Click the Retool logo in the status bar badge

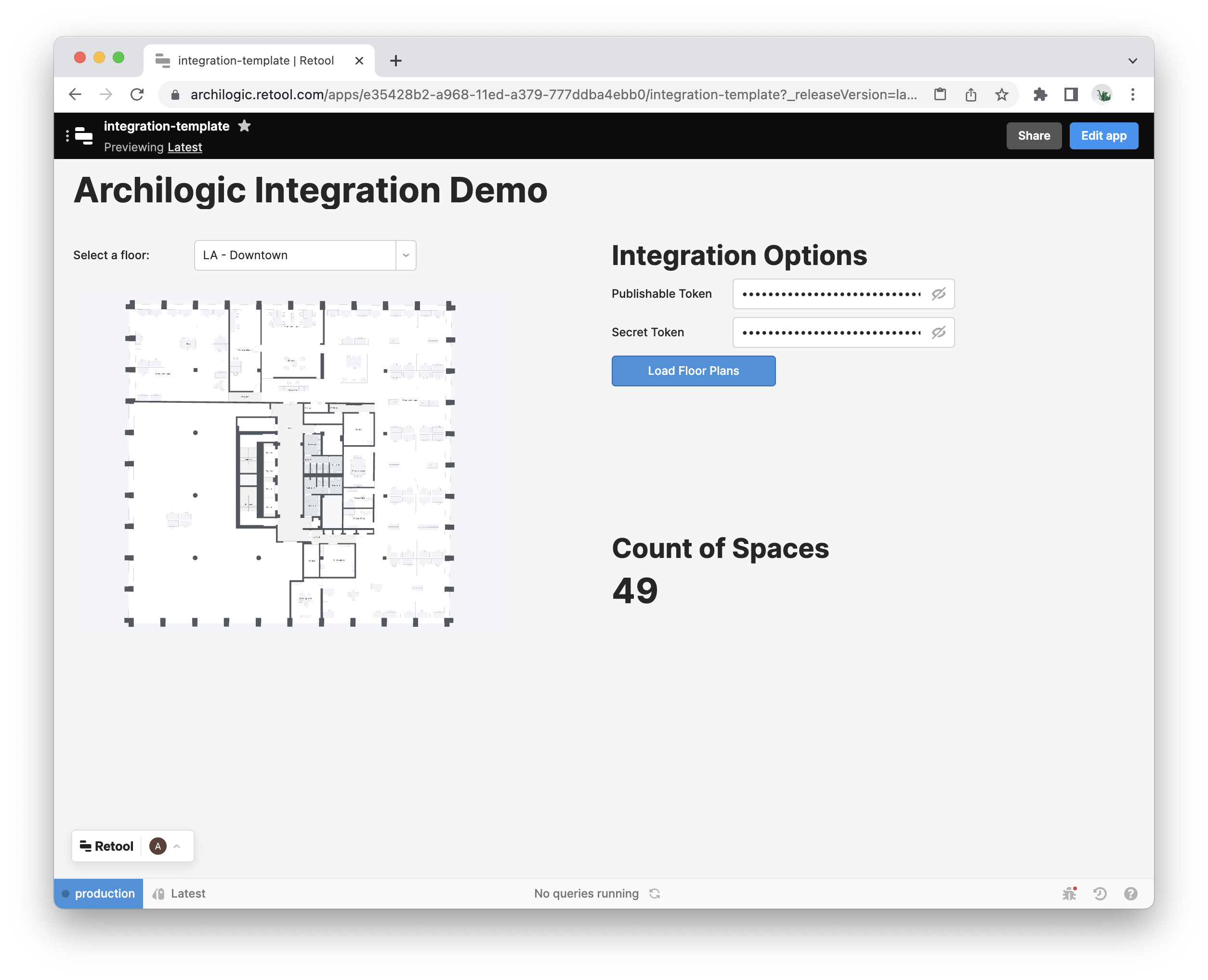point(86,846)
